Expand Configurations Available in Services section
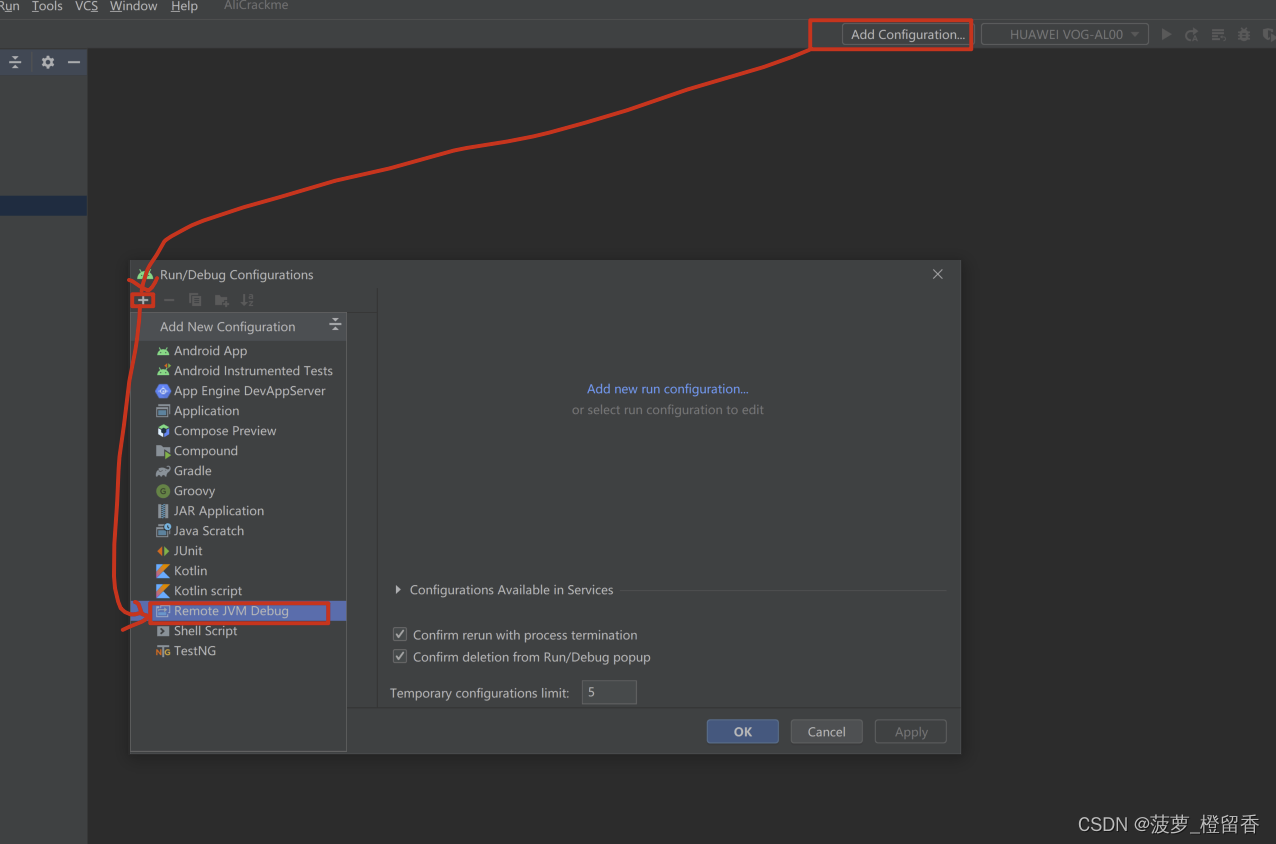1276x844 pixels. point(398,590)
